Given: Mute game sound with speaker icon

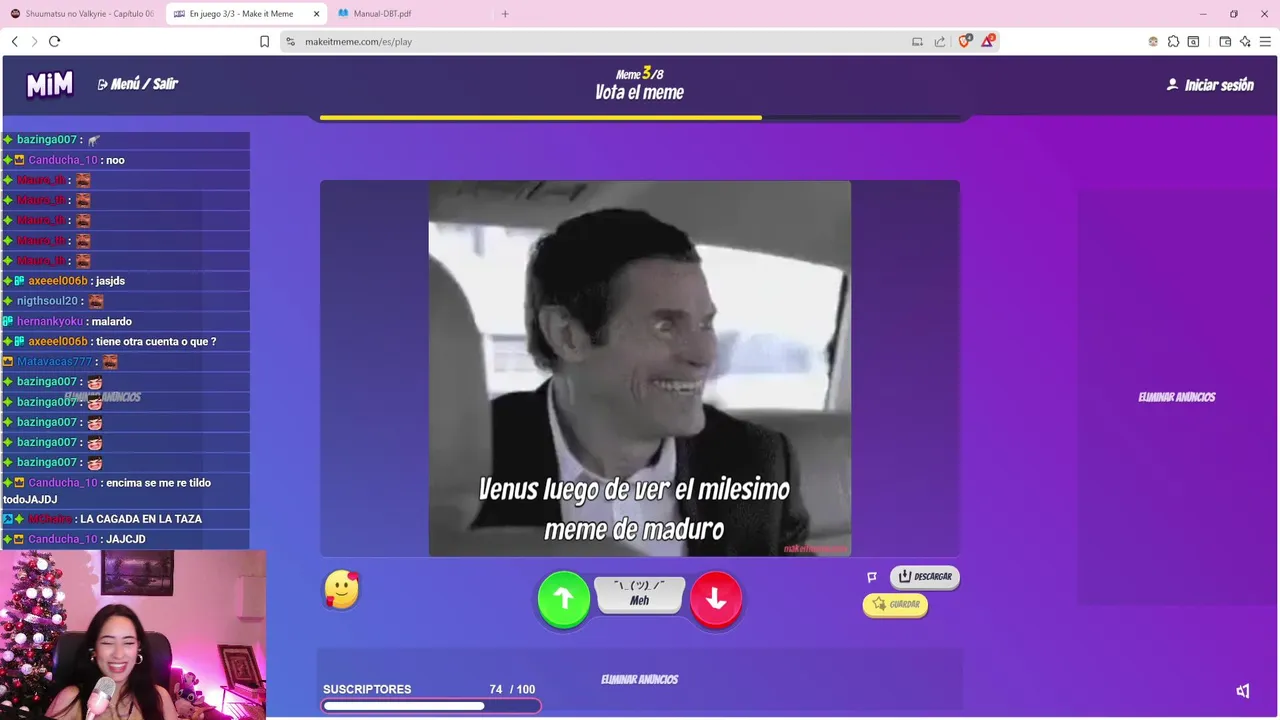Looking at the screenshot, I should [1242, 691].
